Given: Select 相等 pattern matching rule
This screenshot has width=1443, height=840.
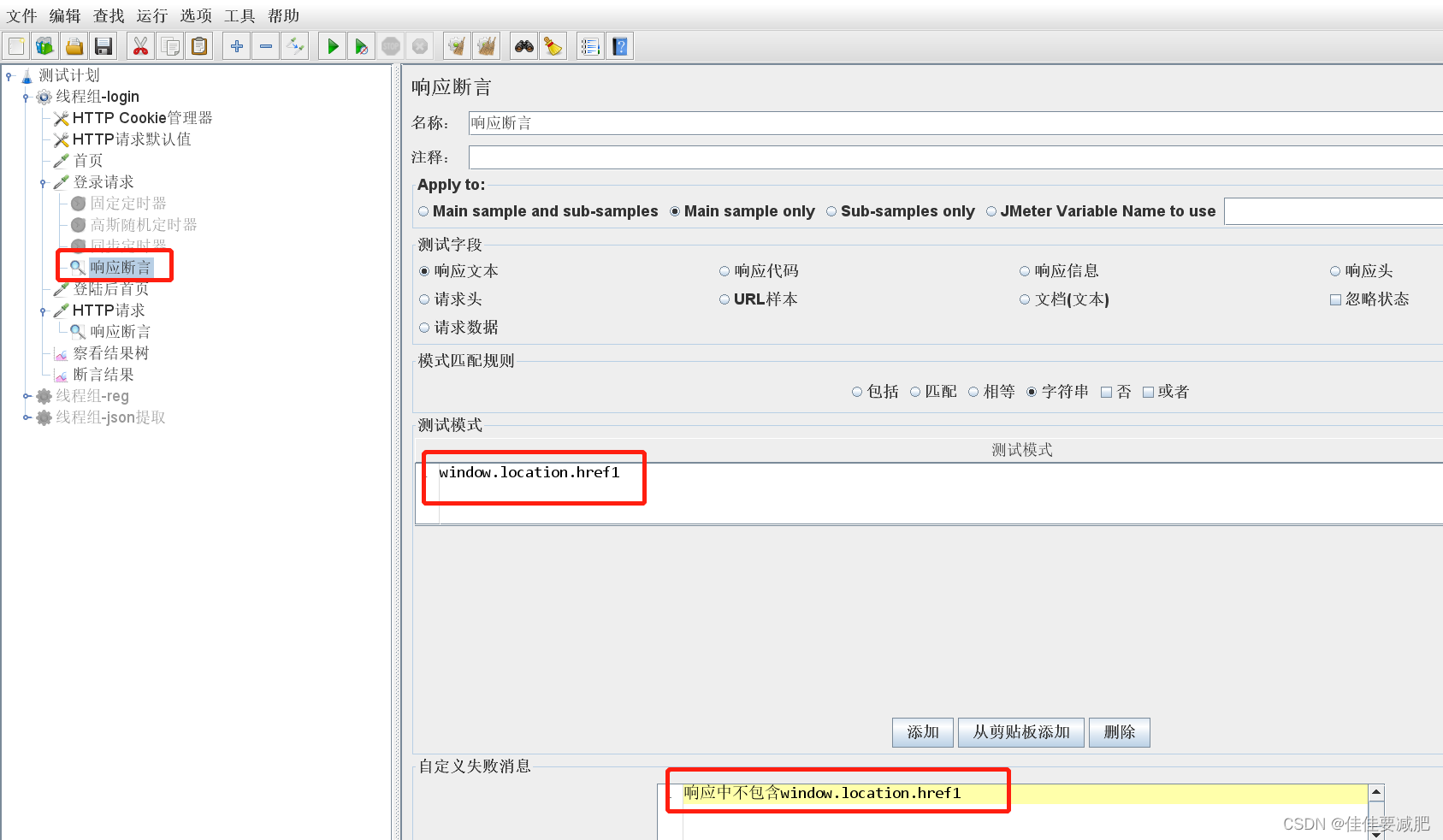Looking at the screenshot, I should point(992,392).
